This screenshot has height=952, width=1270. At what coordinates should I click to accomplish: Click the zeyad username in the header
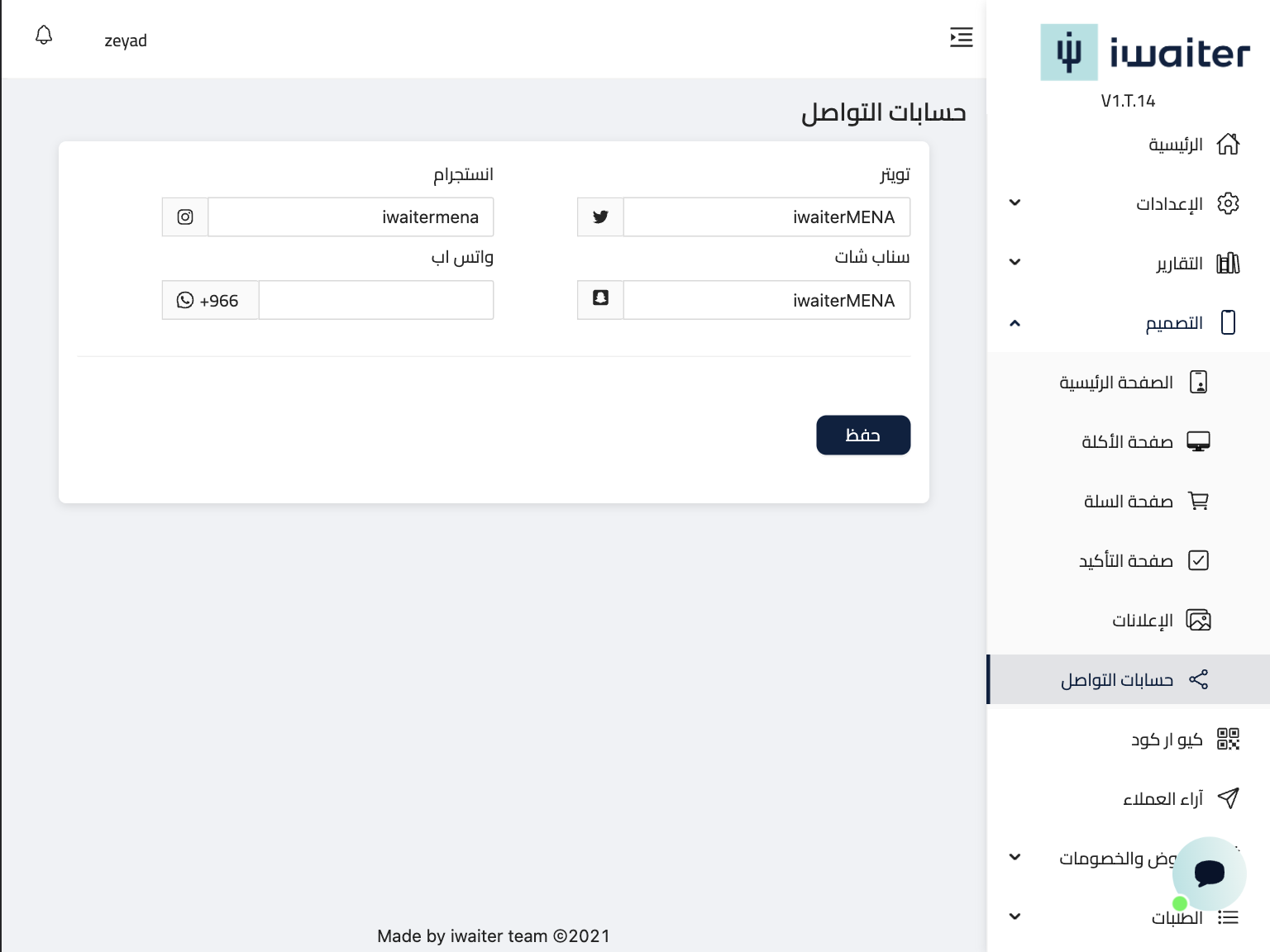pyautogui.click(x=126, y=40)
